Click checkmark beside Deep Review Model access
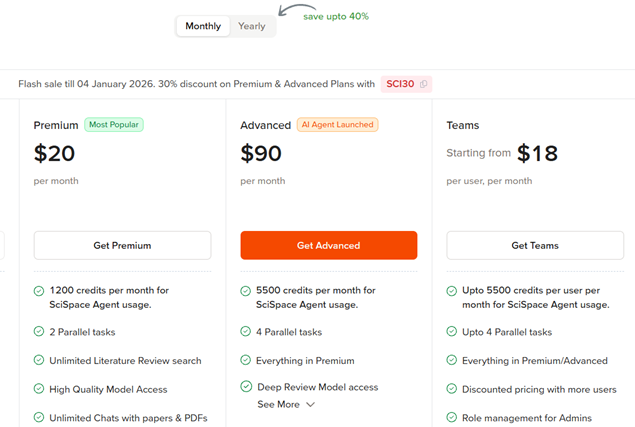 (246, 387)
